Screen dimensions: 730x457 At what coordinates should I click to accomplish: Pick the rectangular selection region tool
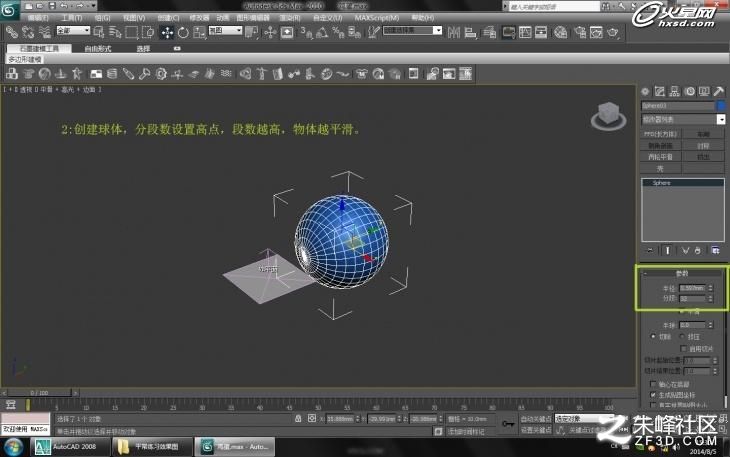coord(132,32)
